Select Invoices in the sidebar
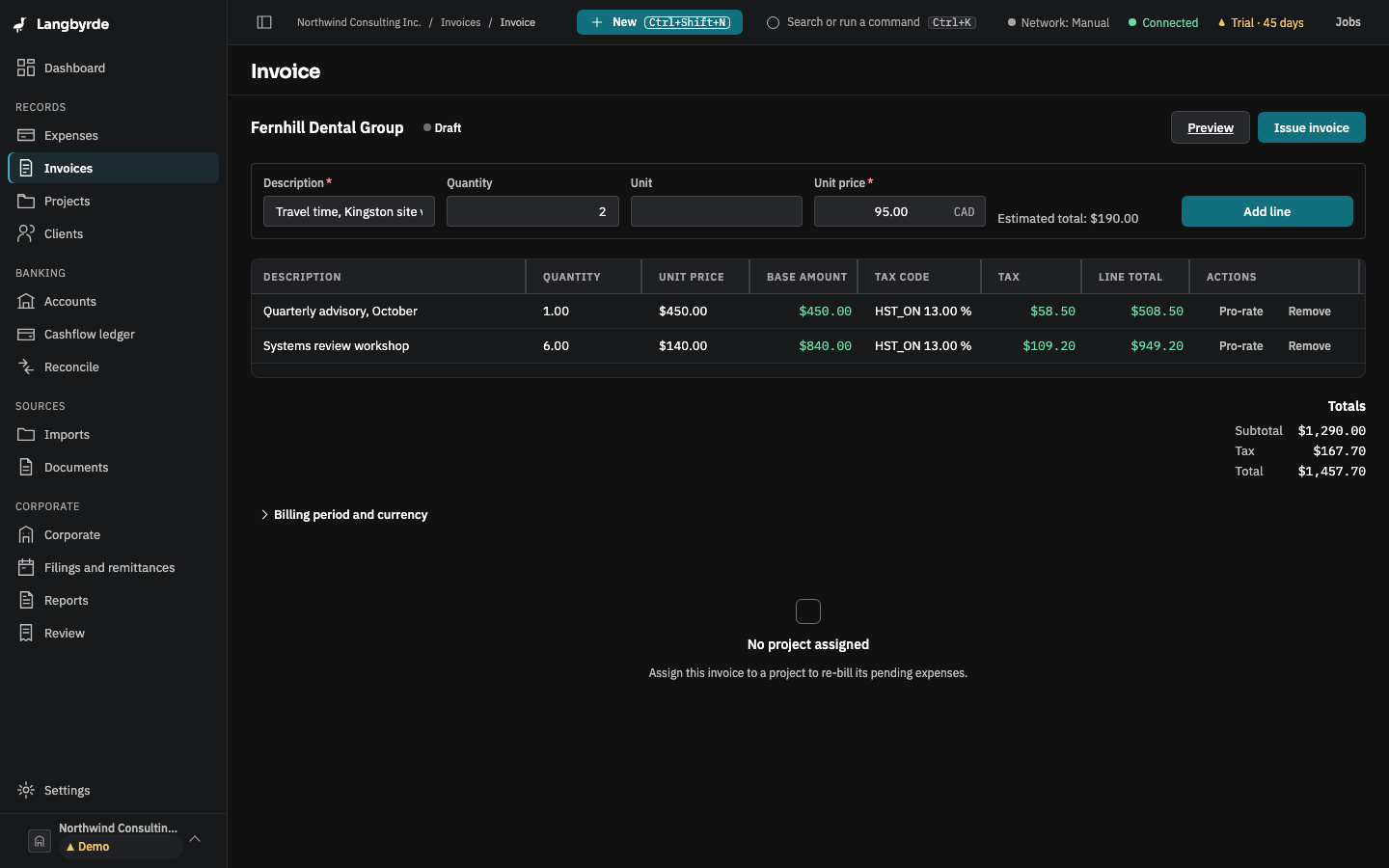Viewport: 1389px width, 868px height. click(114, 168)
